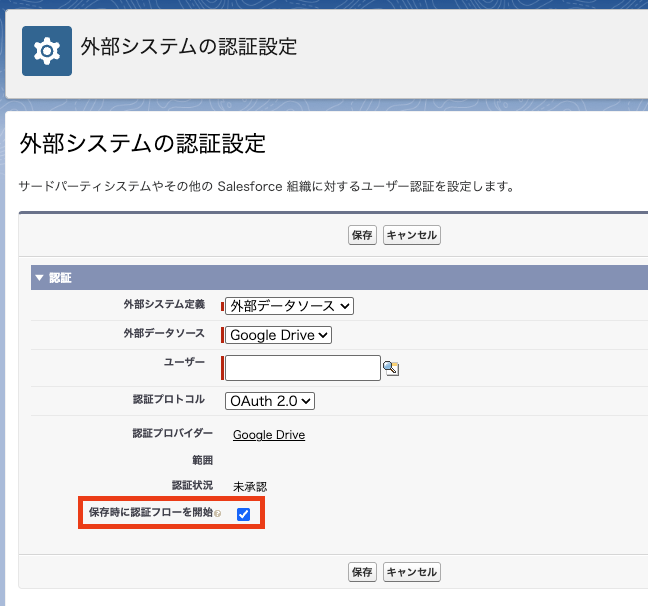Click the 保存時に認証フローを開始 label text
The height and width of the screenshot is (606, 648).
click(x=150, y=513)
